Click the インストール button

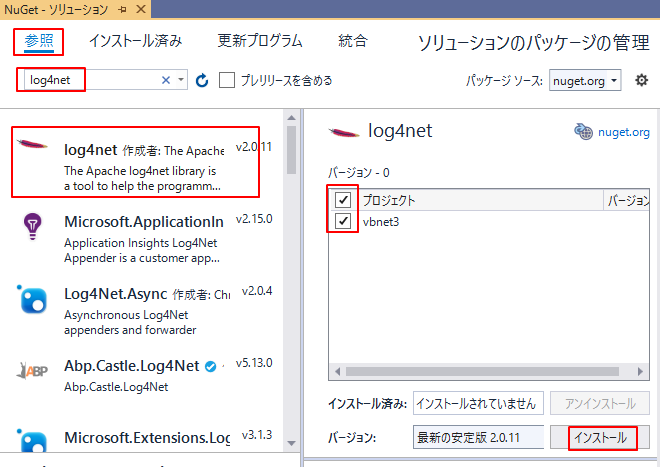[600, 438]
